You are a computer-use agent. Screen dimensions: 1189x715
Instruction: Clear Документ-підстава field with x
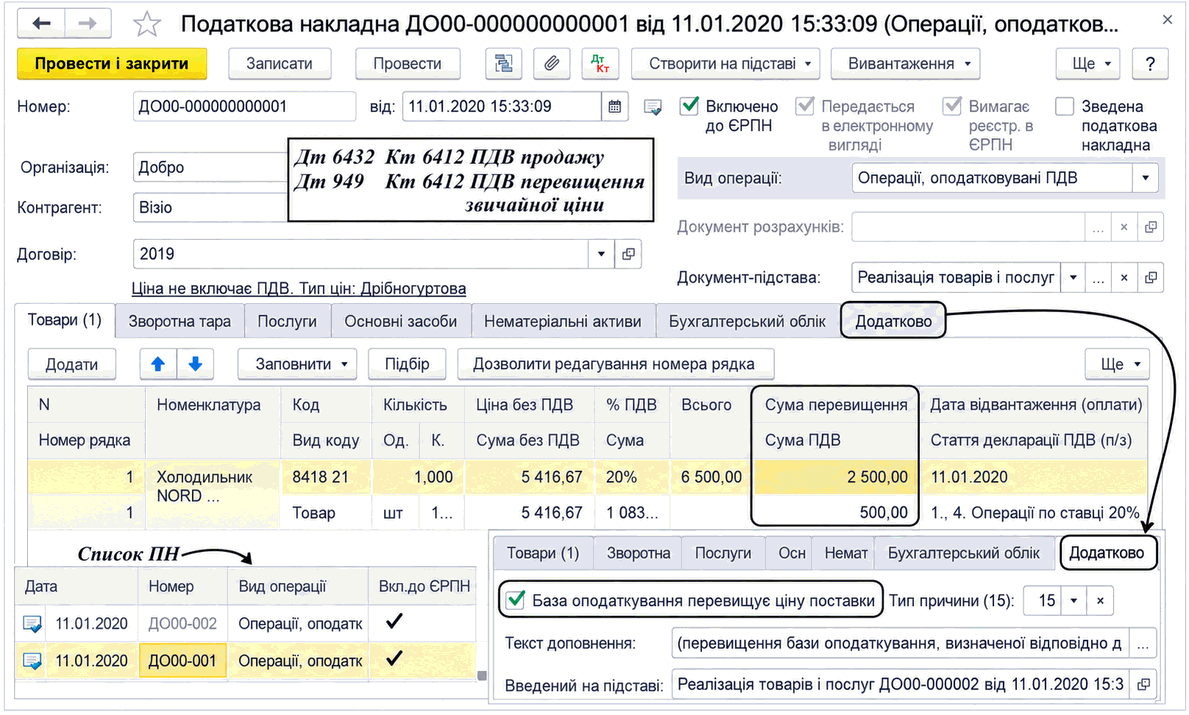tap(1124, 278)
